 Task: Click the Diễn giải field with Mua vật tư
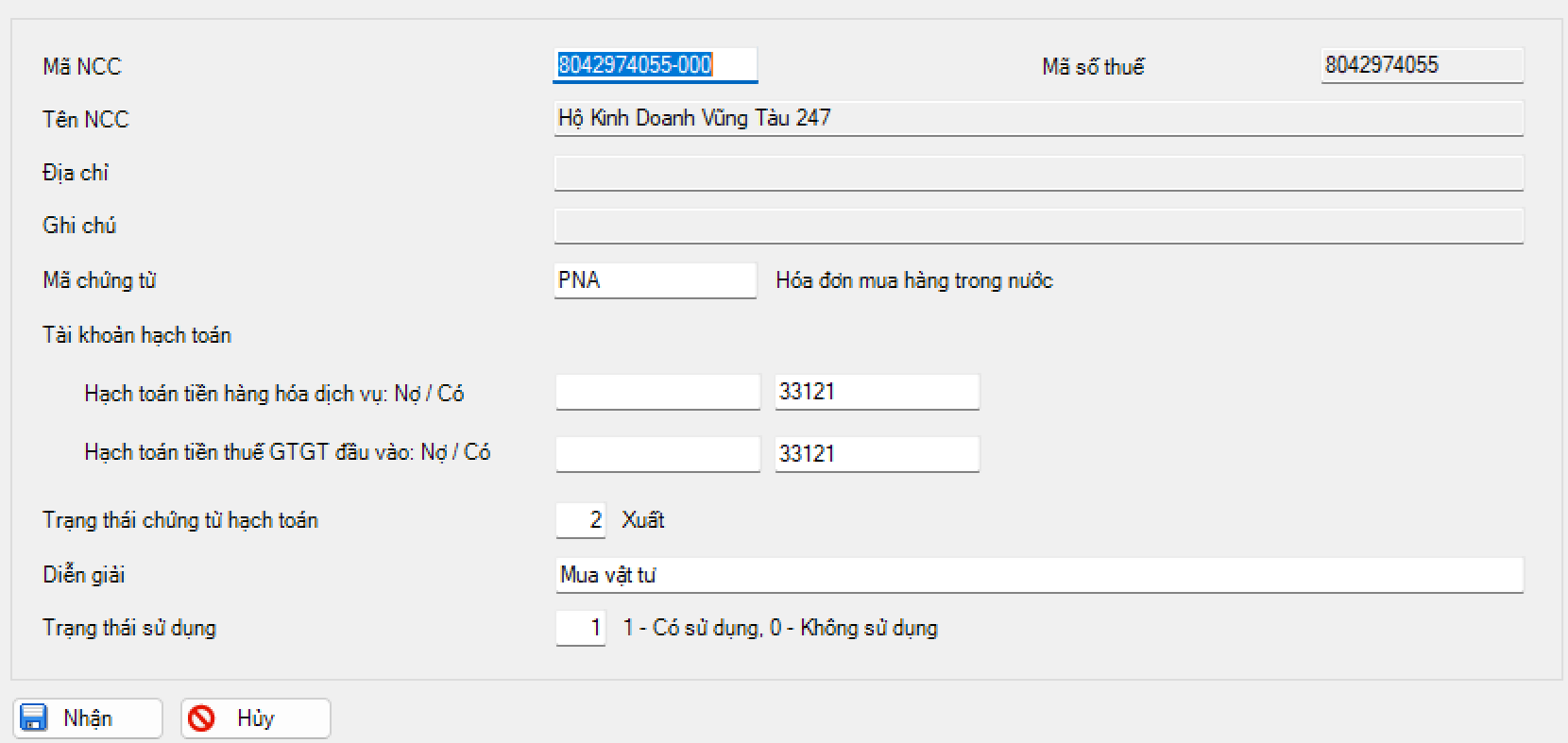pyautogui.click(x=1039, y=575)
